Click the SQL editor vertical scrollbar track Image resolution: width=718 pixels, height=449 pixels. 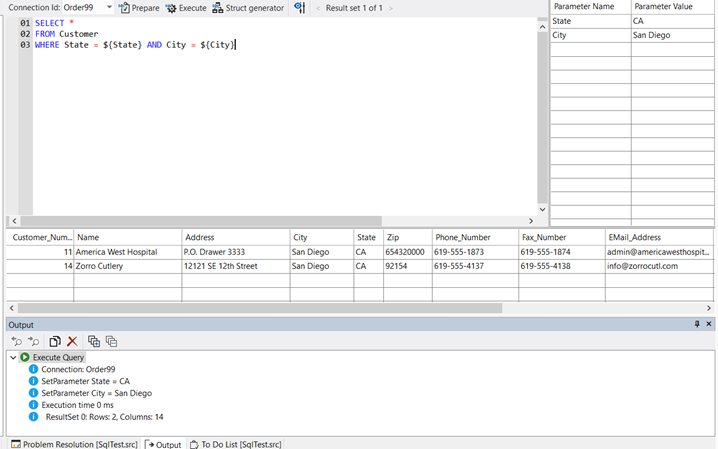[542, 118]
